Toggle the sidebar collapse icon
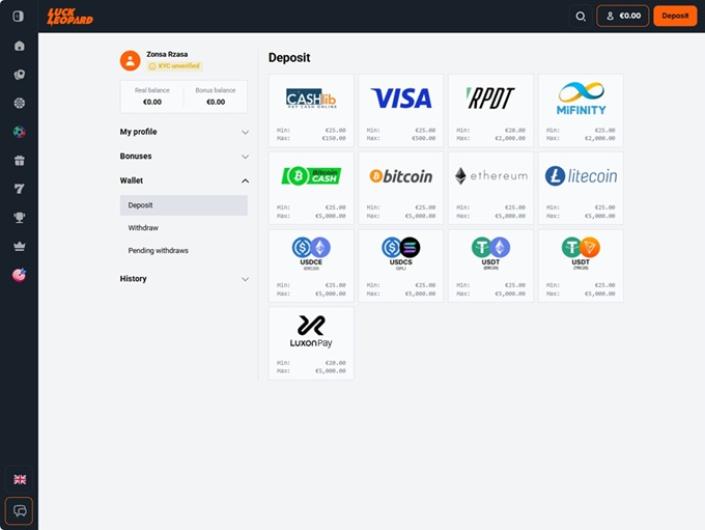 pyautogui.click(x=18, y=16)
